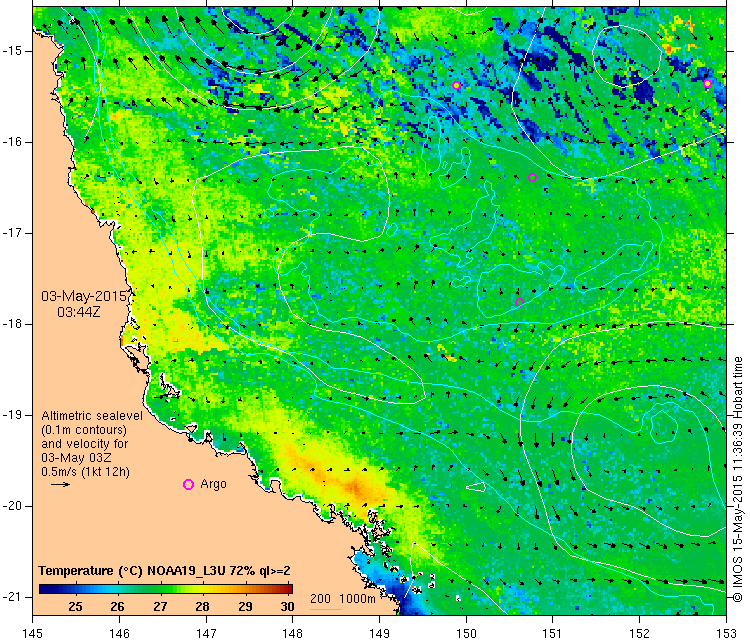
Task: Click latitude axis label -18
Action: (x=12, y=324)
